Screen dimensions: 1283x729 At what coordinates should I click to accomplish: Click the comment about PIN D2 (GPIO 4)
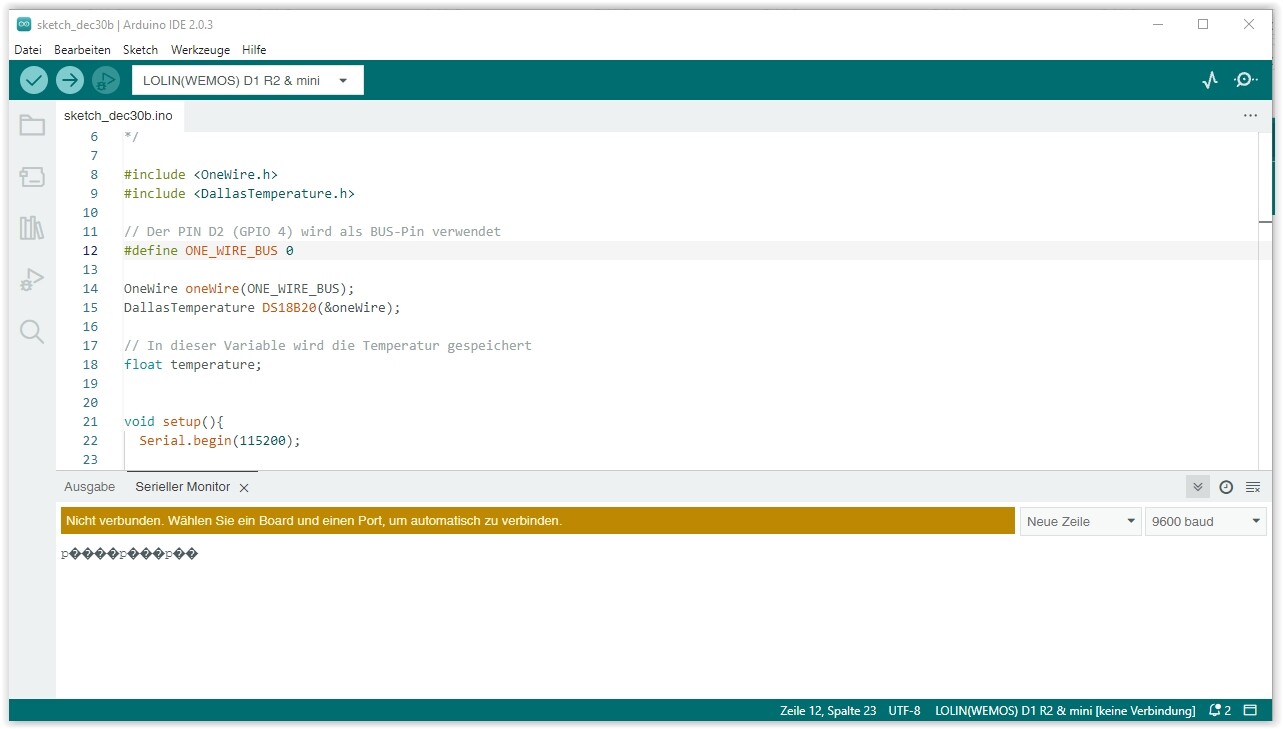[x=312, y=231]
